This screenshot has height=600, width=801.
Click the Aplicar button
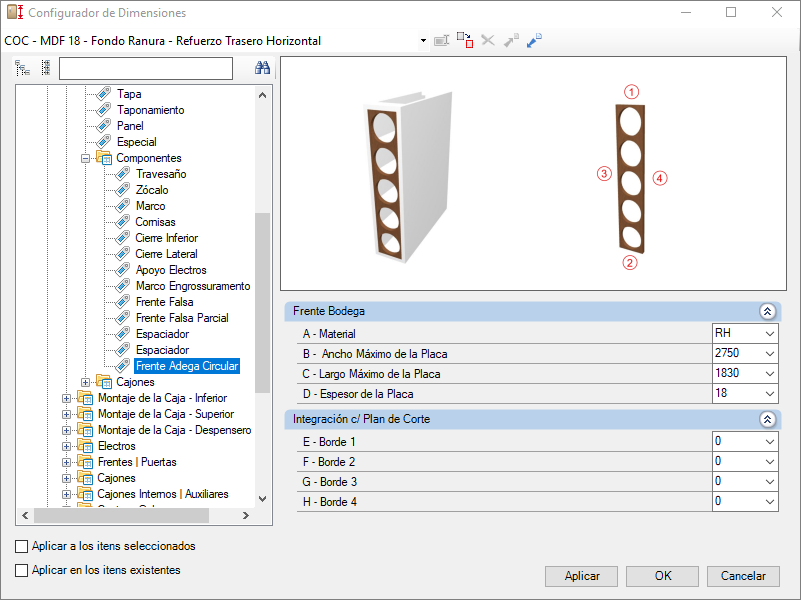tap(581, 576)
